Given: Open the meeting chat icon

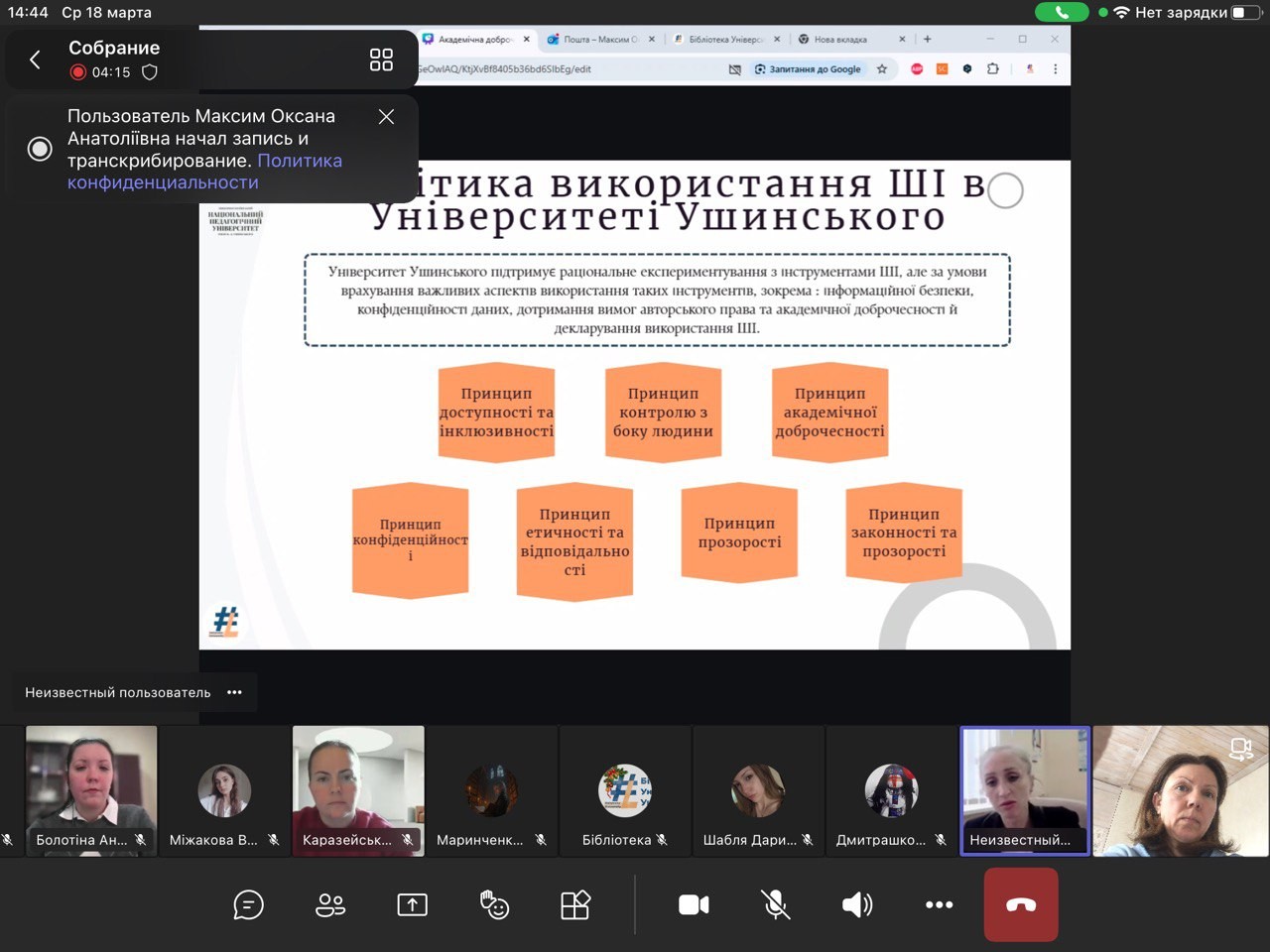Looking at the screenshot, I should point(248,904).
